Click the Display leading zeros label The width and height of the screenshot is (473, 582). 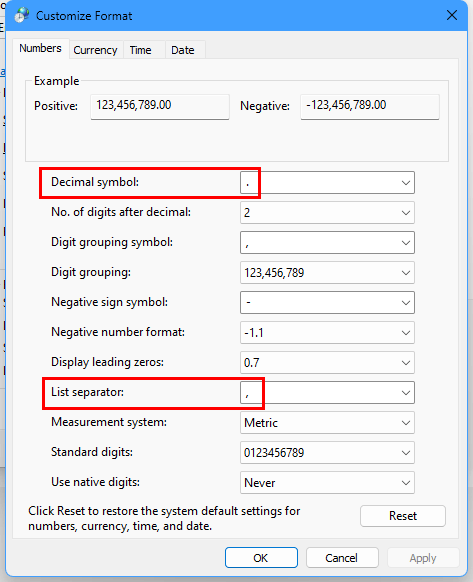click(x=107, y=362)
